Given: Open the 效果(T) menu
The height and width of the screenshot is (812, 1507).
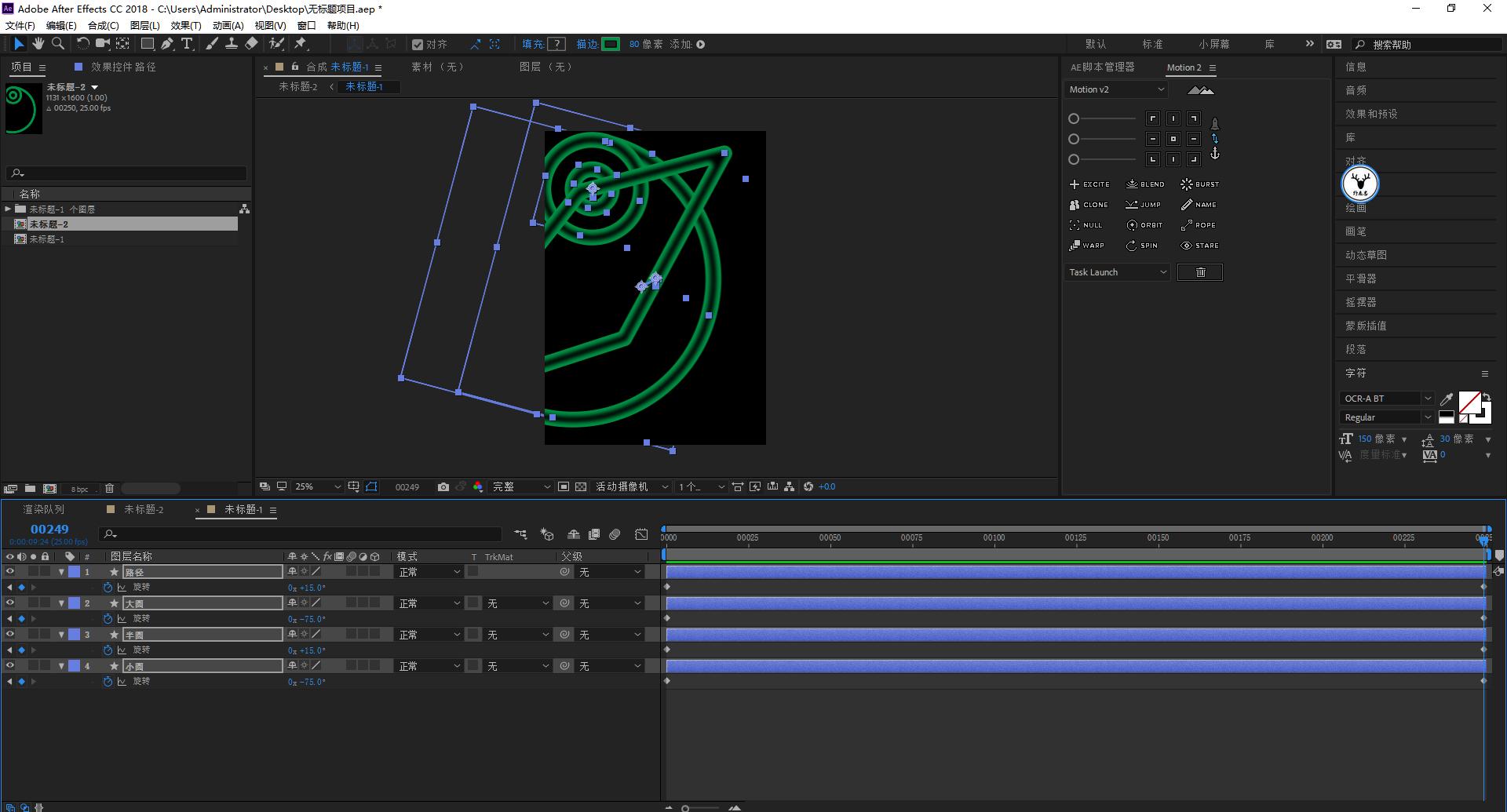Looking at the screenshot, I should pyautogui.click(x=186, y=25).
